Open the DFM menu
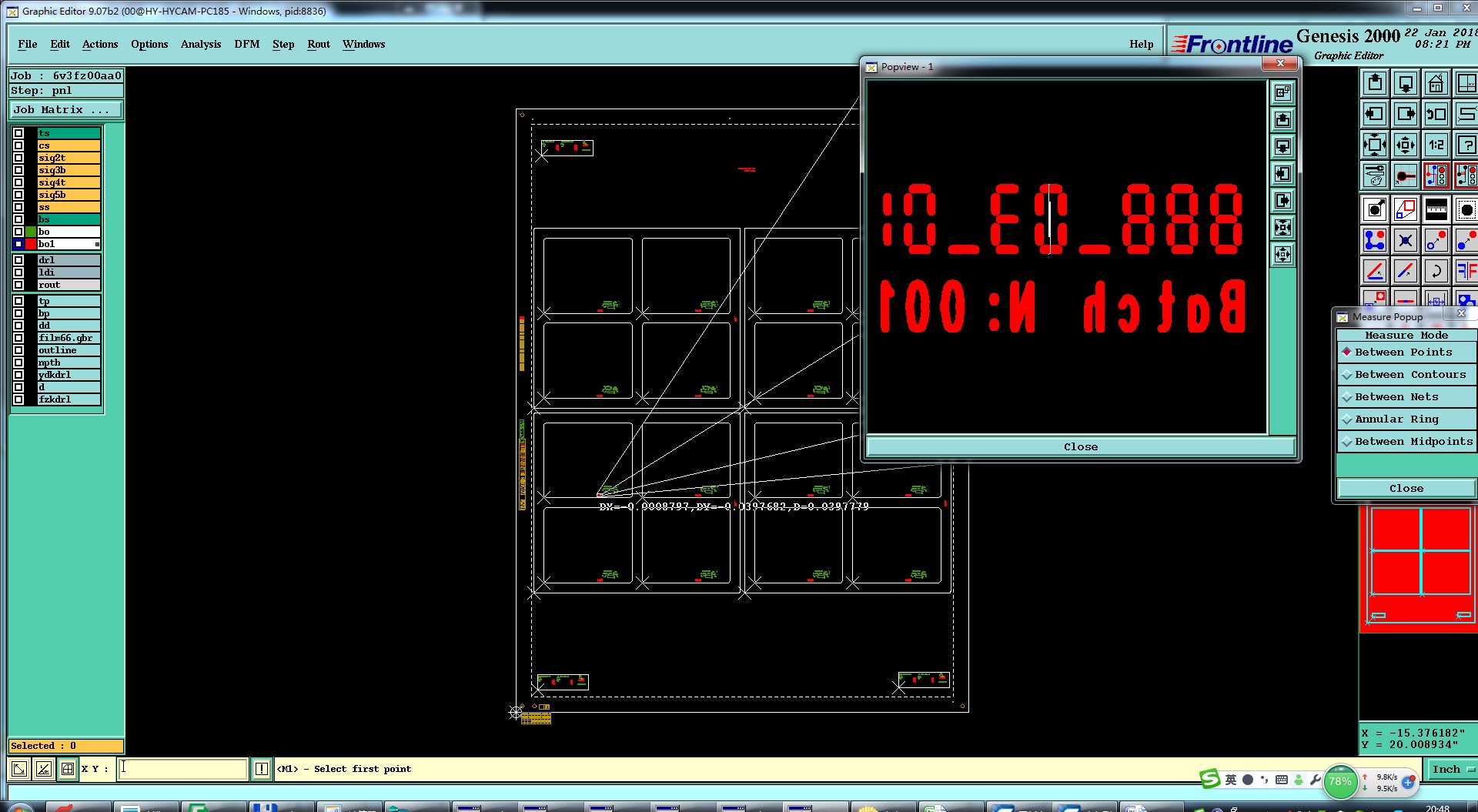The image size is (1478, 812). [247, 44]
